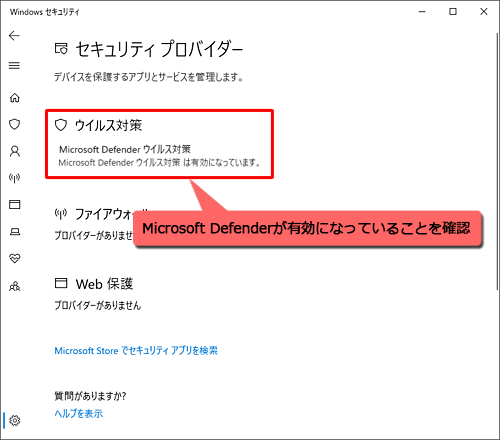Open Device security laptop icon
The height and width of the screenshot is (440, 500).
click(x=14, y=231)
